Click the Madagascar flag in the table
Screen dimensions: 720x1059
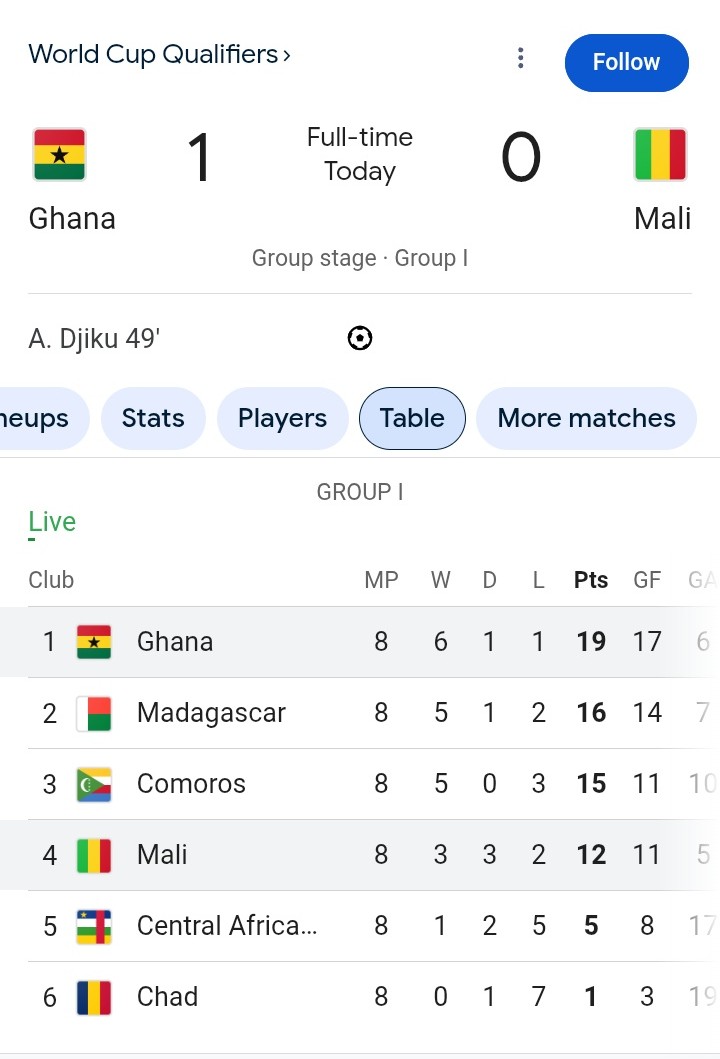coord(94,713)
